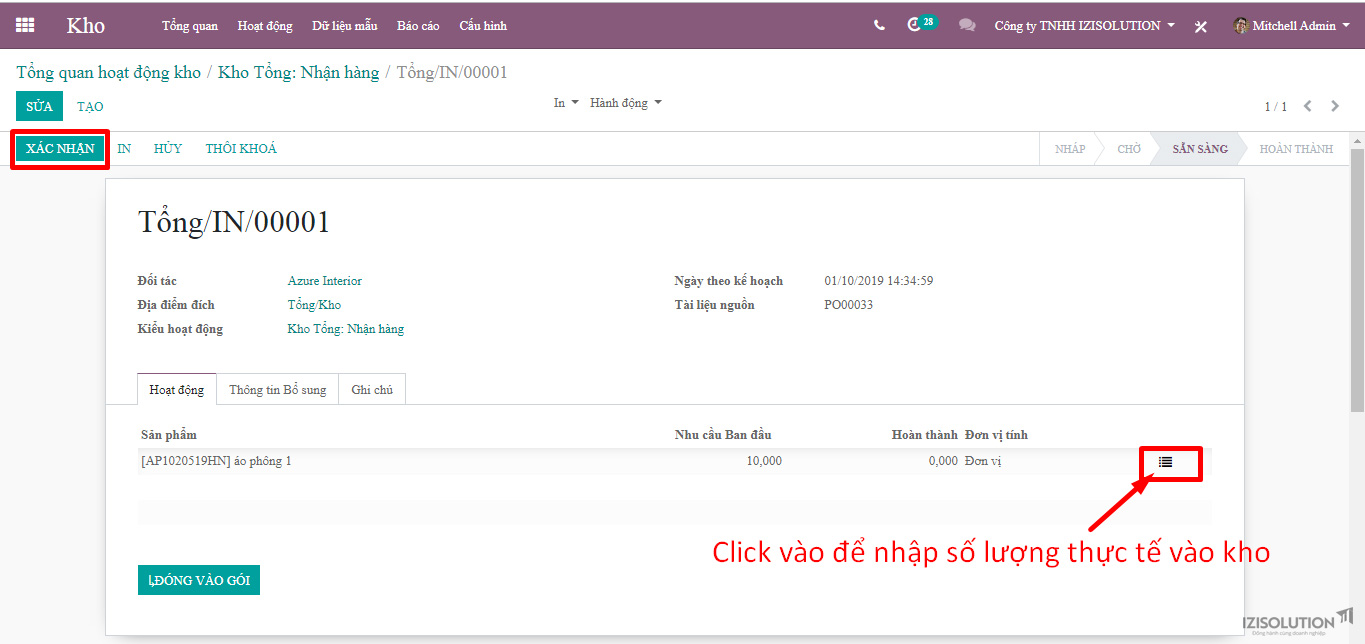The height and width of the screenshot is (644, 1365).
Task: Click the XÁC NHẬN validate button
Action: tap(60, 148)
